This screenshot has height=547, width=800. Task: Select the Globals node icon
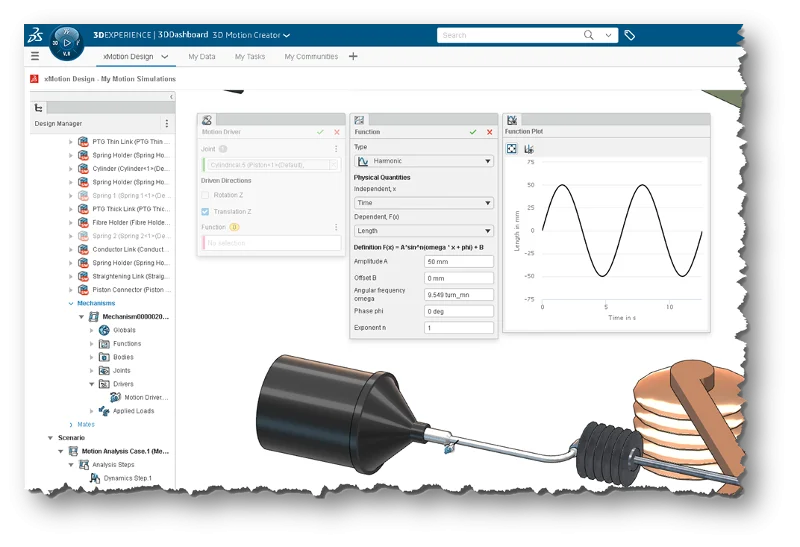pos(104,330)
